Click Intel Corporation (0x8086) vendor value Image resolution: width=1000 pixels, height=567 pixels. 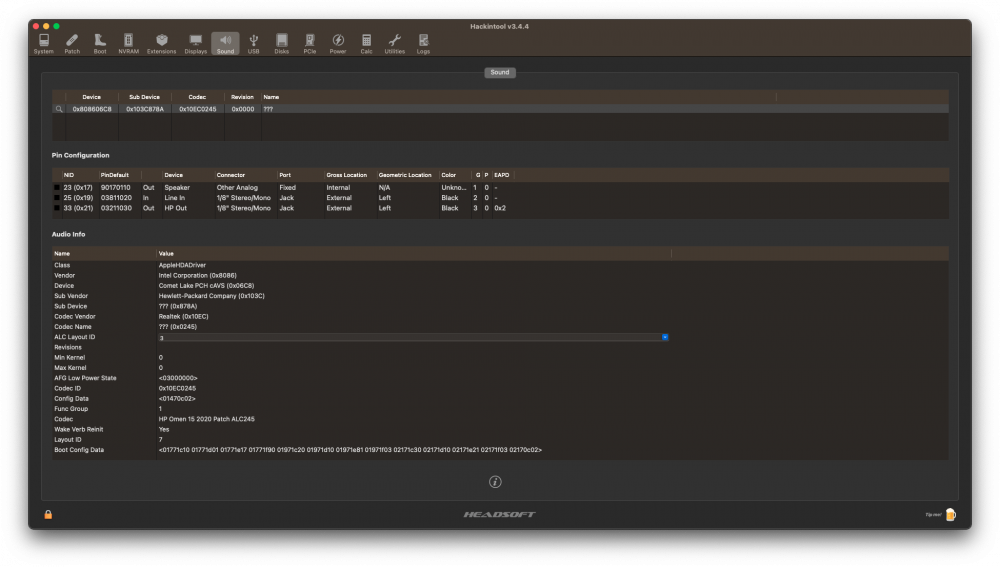coord(198,276)
